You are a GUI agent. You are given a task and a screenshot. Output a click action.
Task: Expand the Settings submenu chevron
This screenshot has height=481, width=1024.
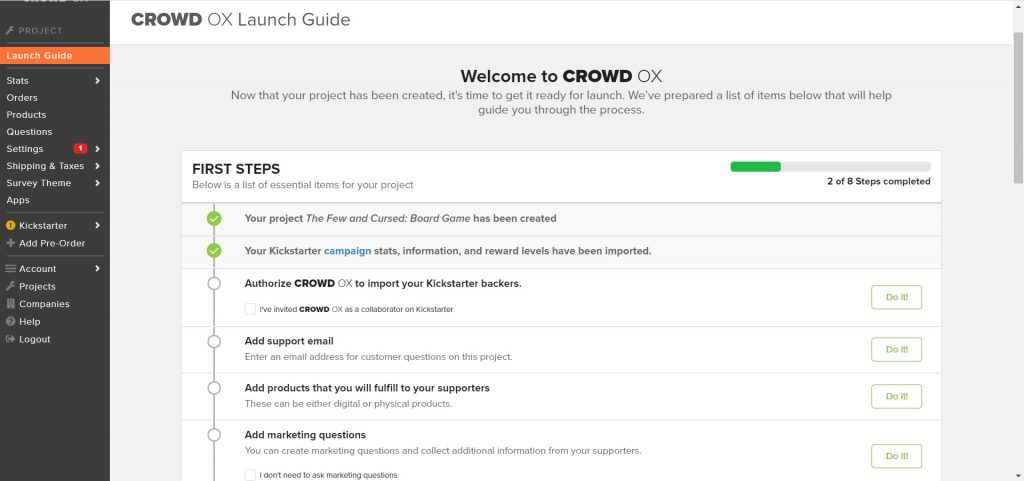(x=97, y=149)
